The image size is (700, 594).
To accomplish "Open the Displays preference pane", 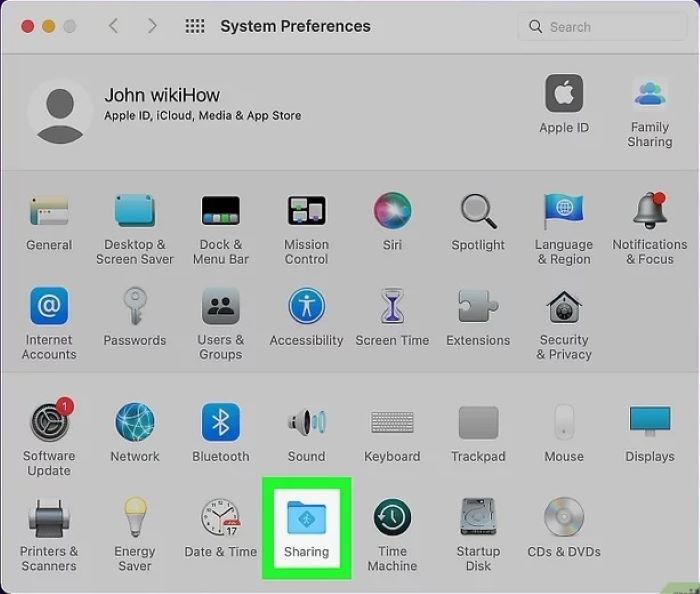I will 649,423.
